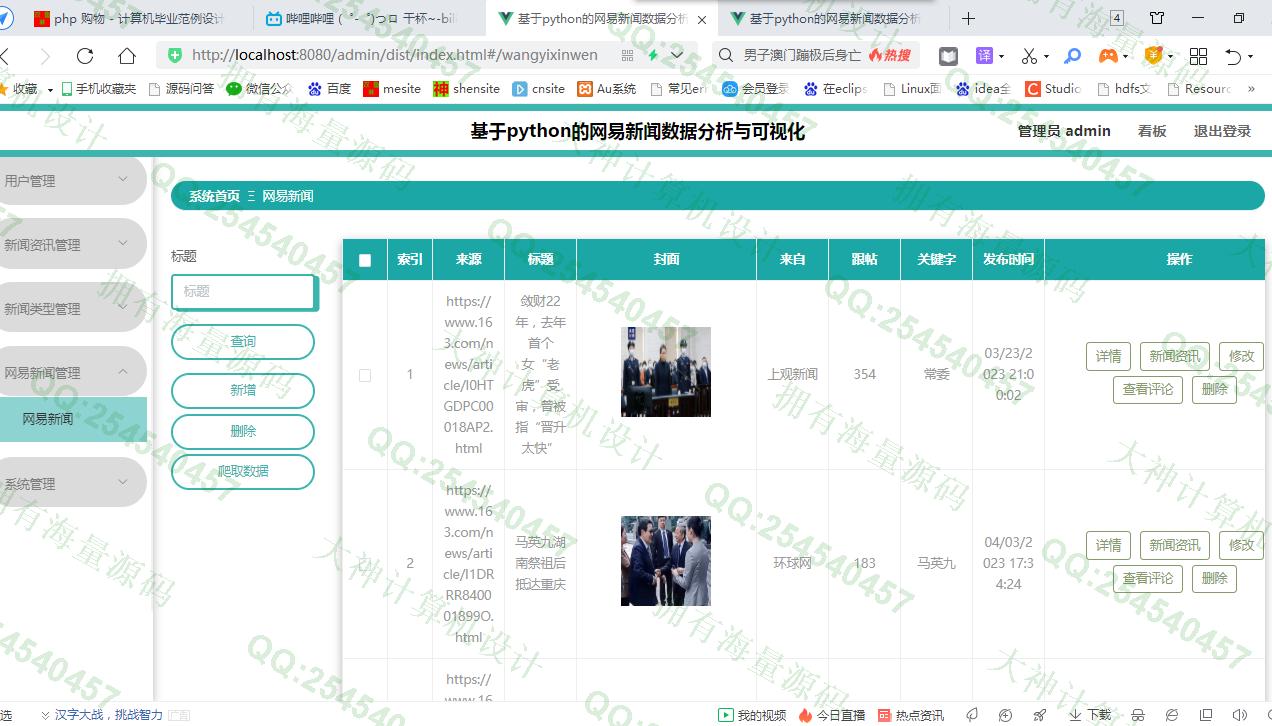Open a new browser tab with plus
Viewport: 1272px width, 726px height.
[x=968, y=18]
